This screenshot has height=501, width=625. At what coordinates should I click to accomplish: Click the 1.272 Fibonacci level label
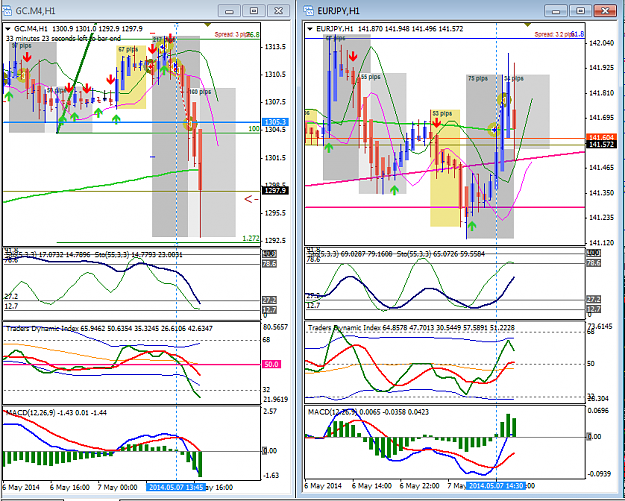(x=251, y=238)
